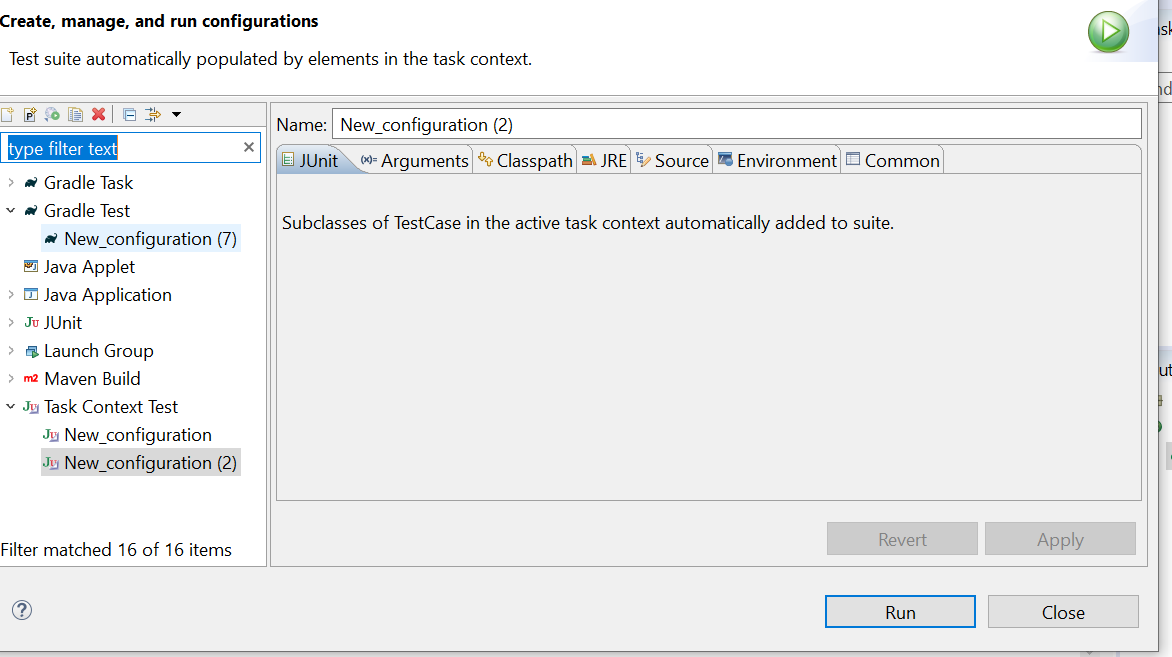Collapse all configurations in the tree
1172x657 pixels.
[x=129, y=115]
